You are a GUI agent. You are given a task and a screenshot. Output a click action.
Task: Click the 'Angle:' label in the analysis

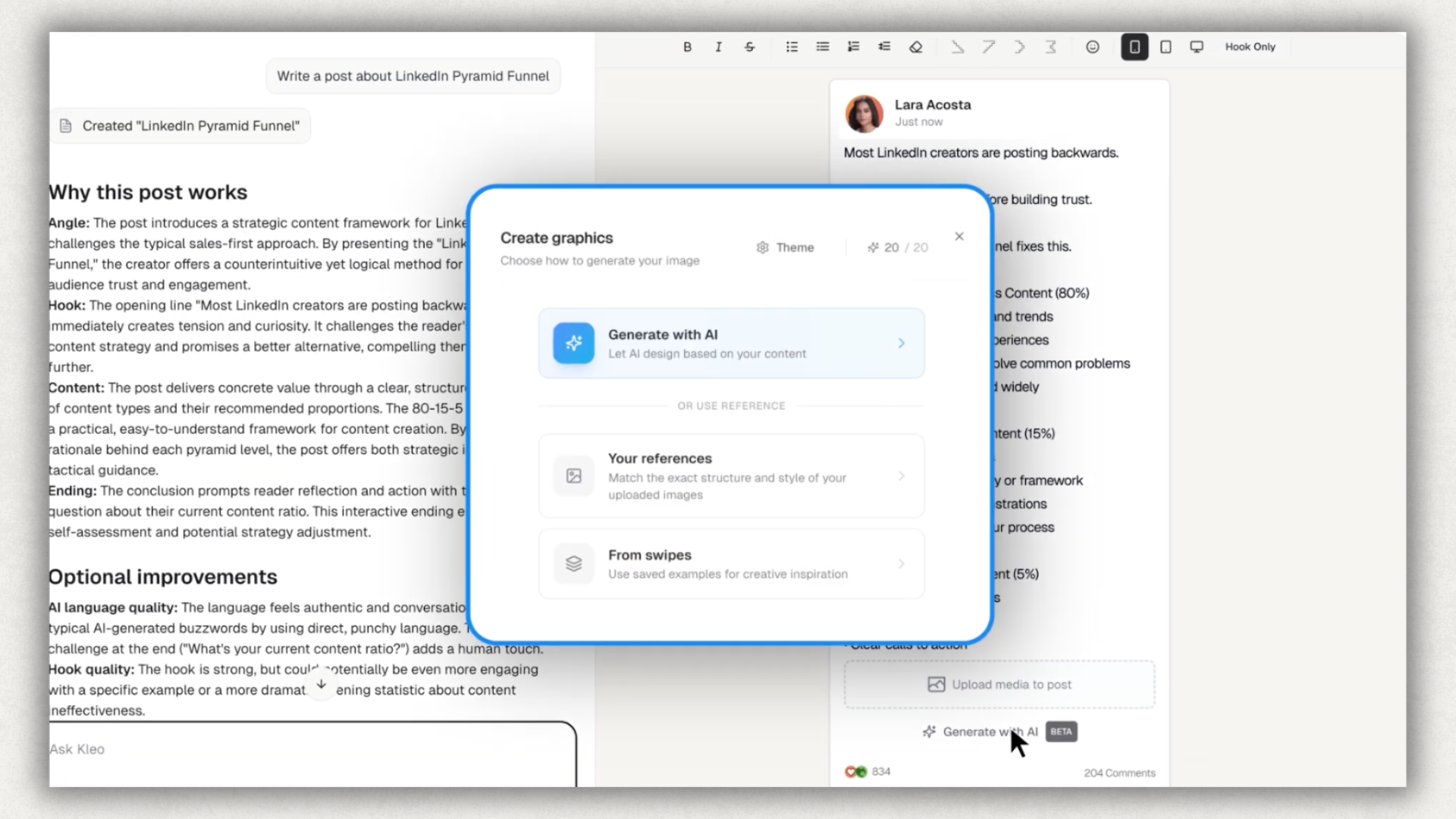click(69, 223)
